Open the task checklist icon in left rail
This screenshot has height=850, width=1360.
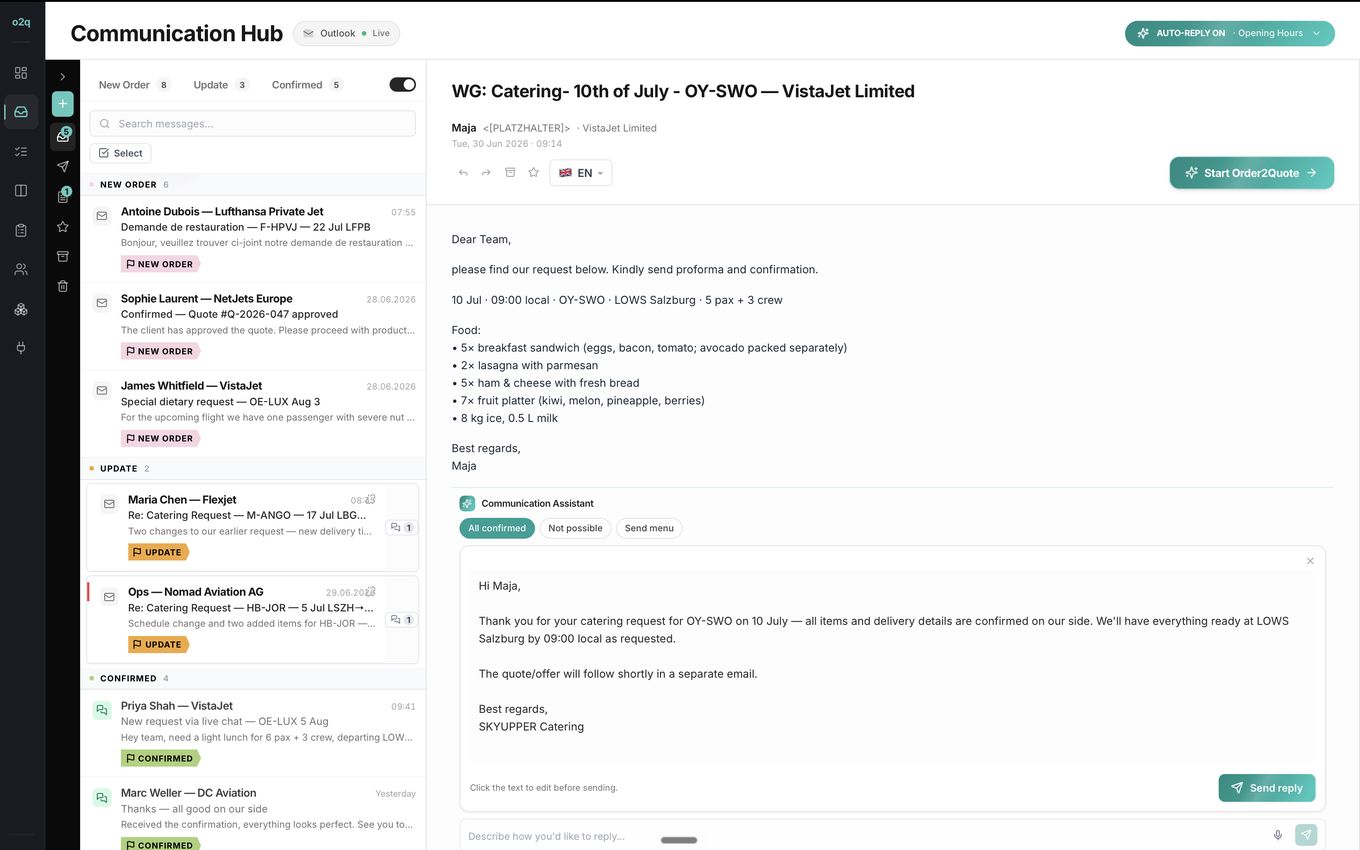[x=21, y=151]
